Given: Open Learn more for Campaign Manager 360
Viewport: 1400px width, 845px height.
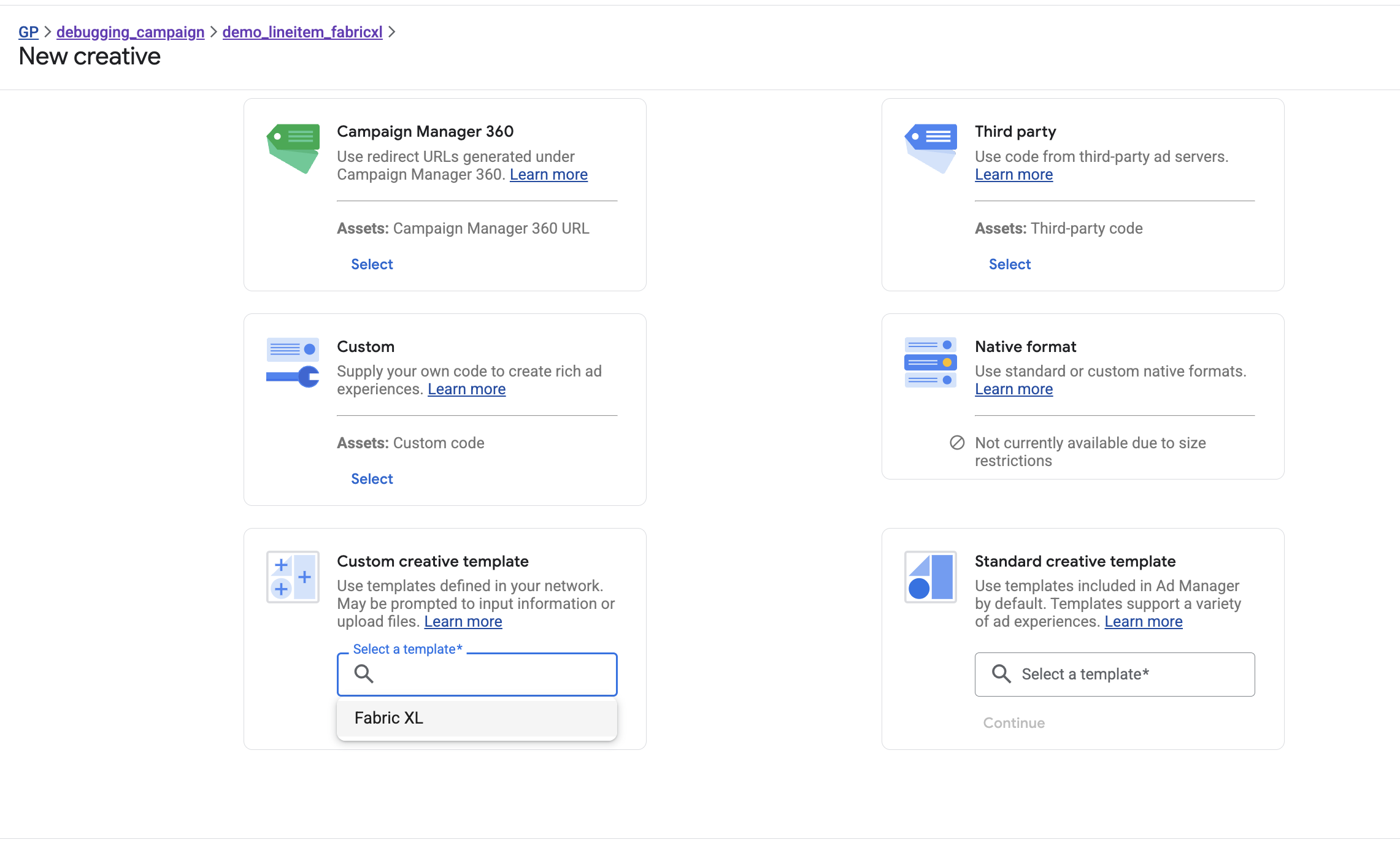Looking at the screenshot, I should coord(548,175).
